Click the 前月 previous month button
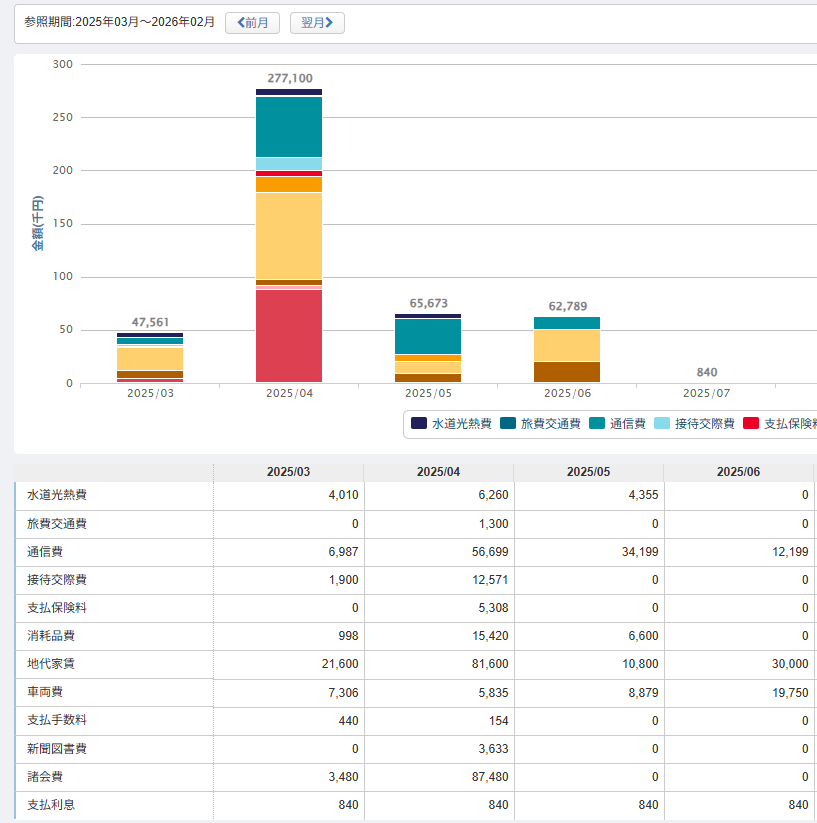This screenshot has height=823, width=817. coord(252,22)
